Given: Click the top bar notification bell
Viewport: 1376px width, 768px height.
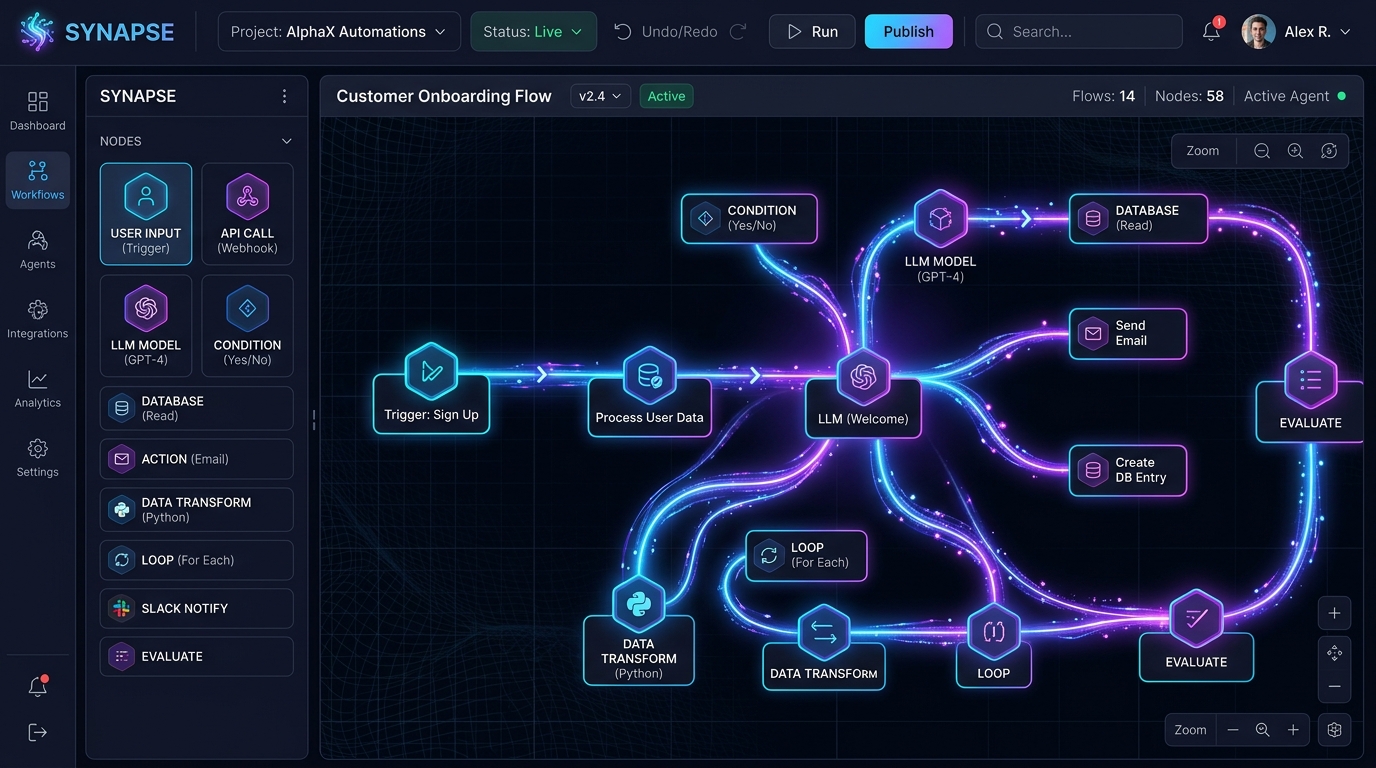Looking at the screenshot, I should pyautogui.click(x=1211, y=31).
